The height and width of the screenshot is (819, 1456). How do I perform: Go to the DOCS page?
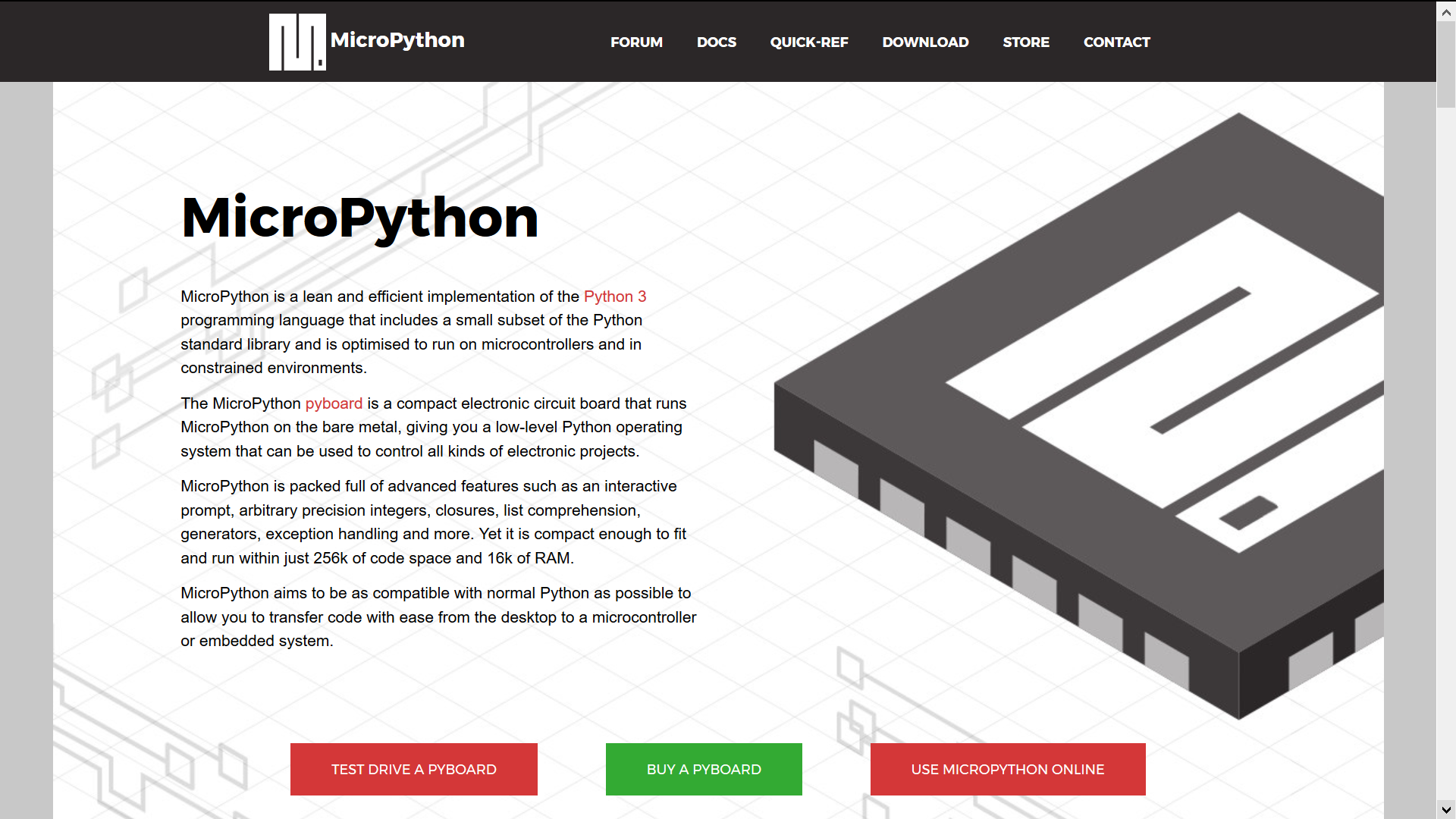click(716, 42)
